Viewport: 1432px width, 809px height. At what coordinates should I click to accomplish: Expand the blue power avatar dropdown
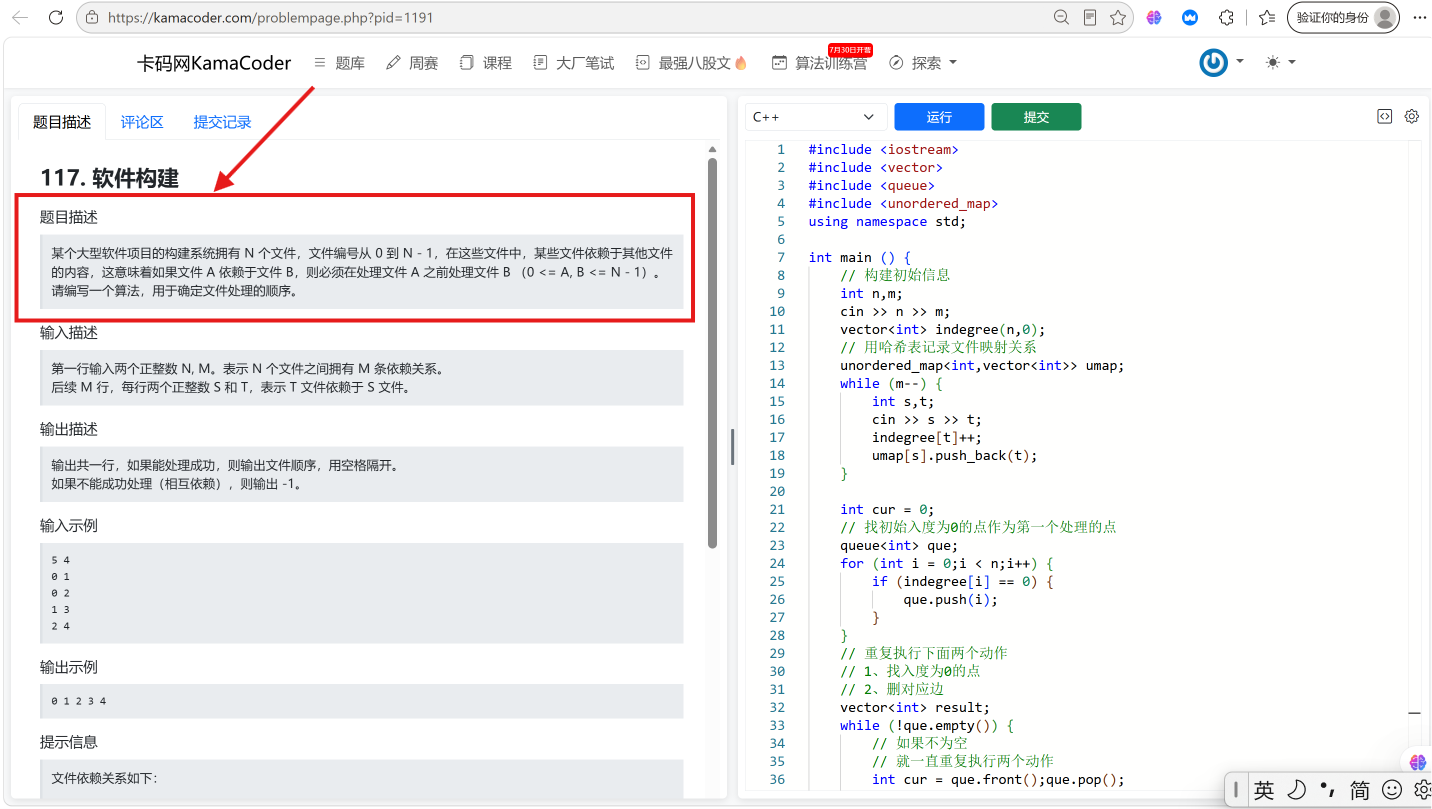tap(1222, 62)
